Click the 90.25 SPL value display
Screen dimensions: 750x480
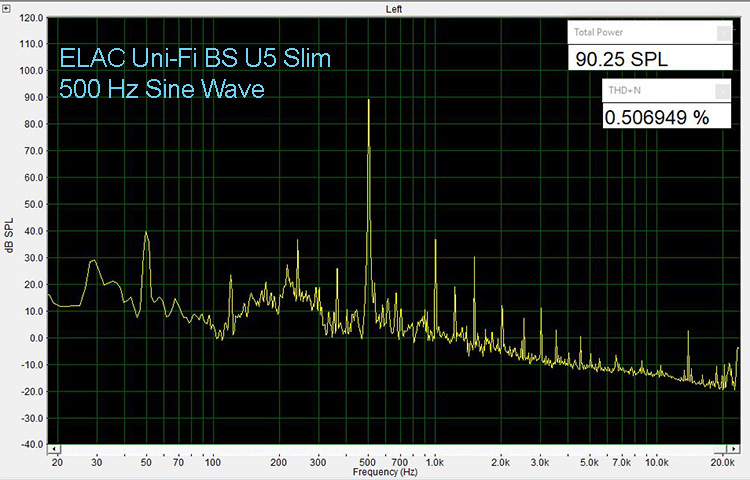(x=621, y=59)
